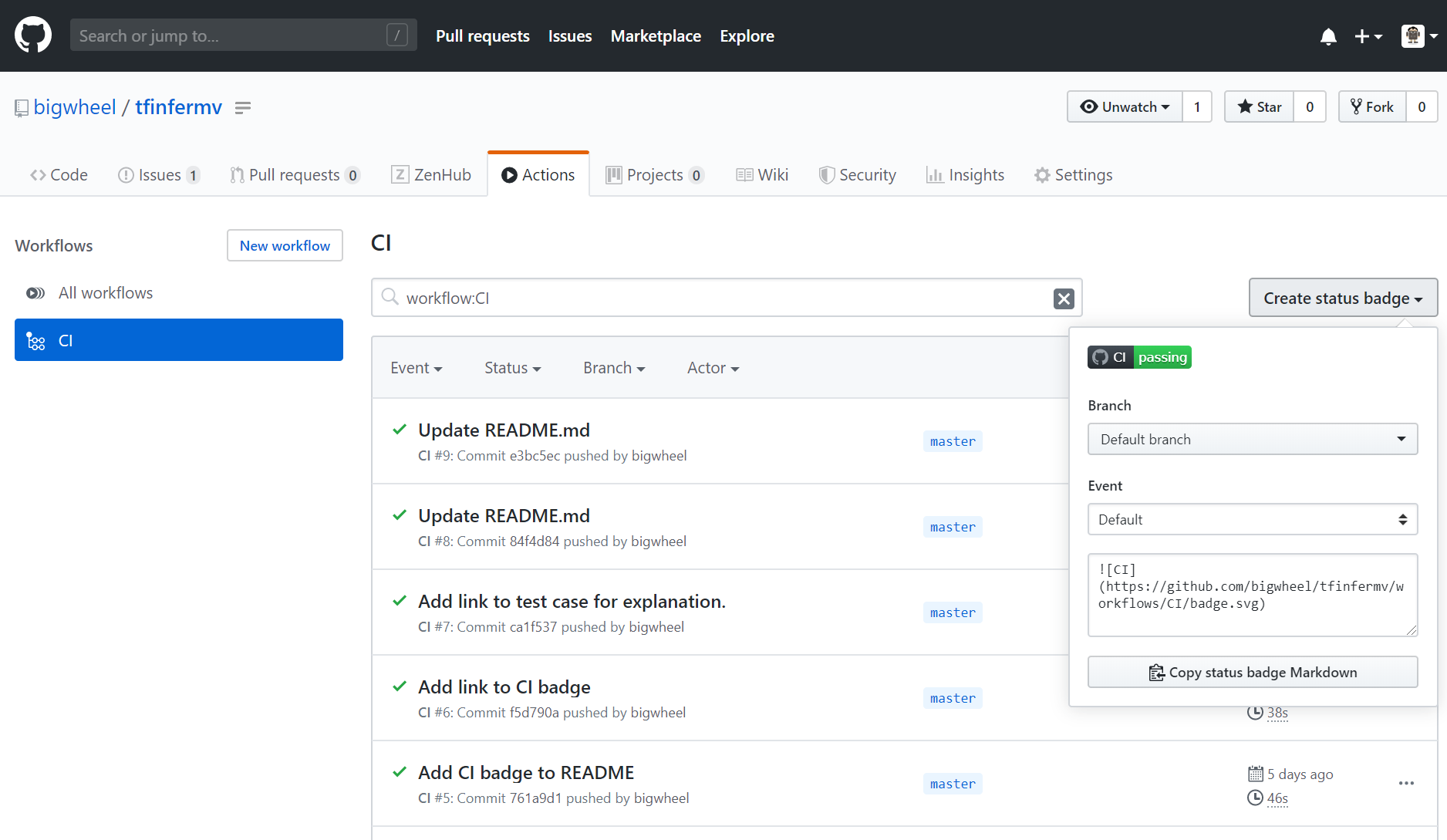The image size is (1447, 840).
Task: Toggle the Create status badge dropdown
Action: 1343,298
